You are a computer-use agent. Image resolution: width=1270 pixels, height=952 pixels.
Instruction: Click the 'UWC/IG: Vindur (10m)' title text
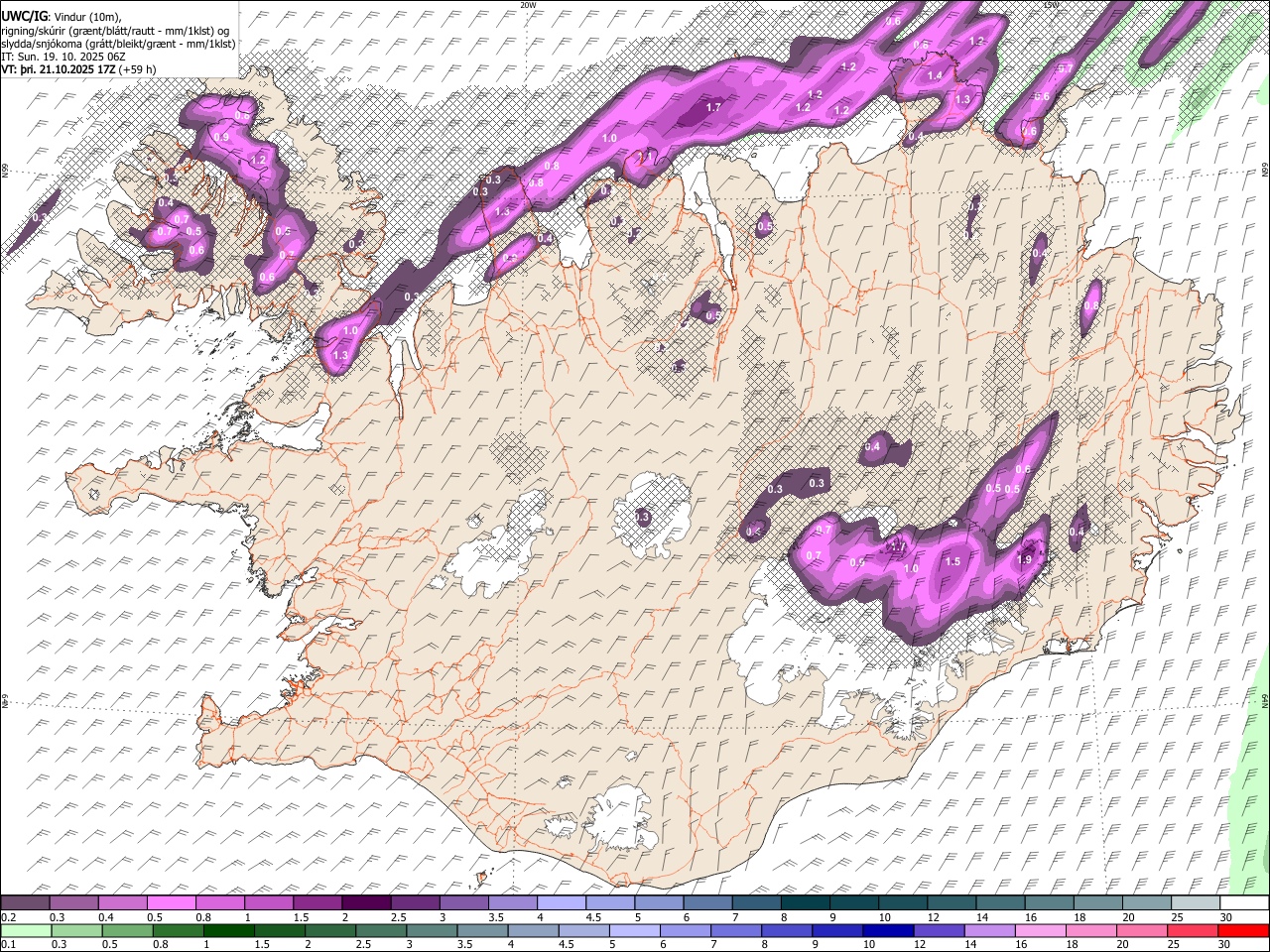62,17
